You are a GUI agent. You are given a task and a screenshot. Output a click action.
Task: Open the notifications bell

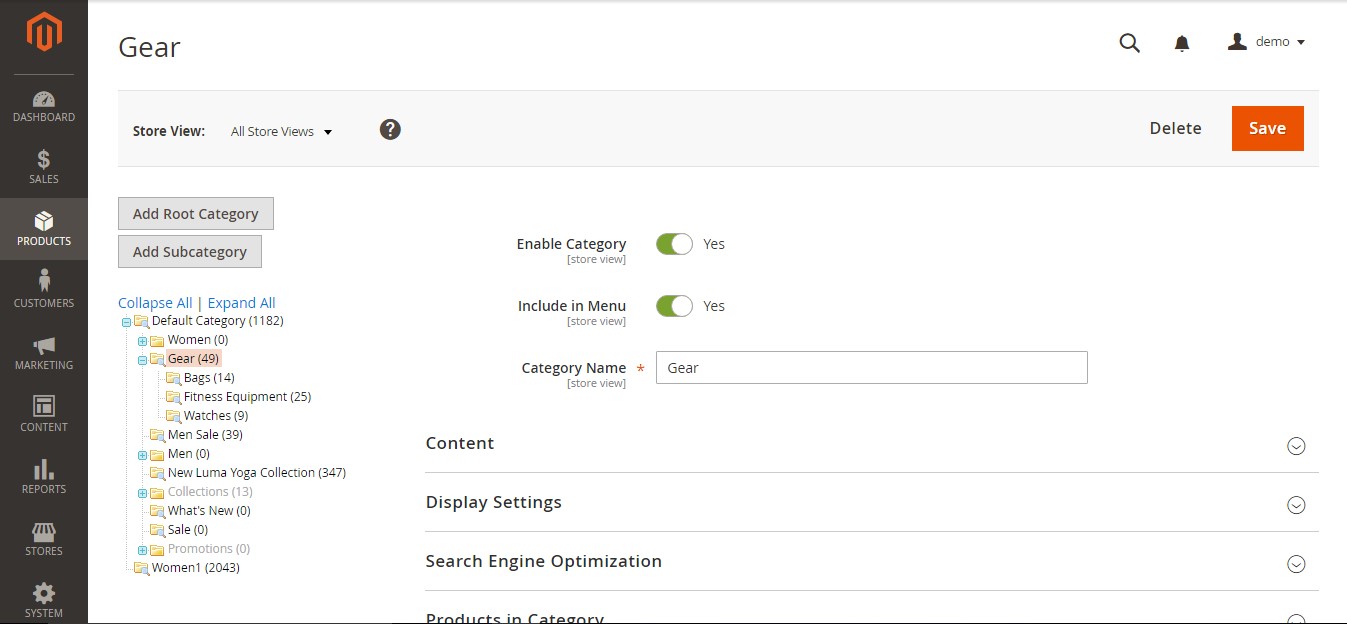point(1182,43)
